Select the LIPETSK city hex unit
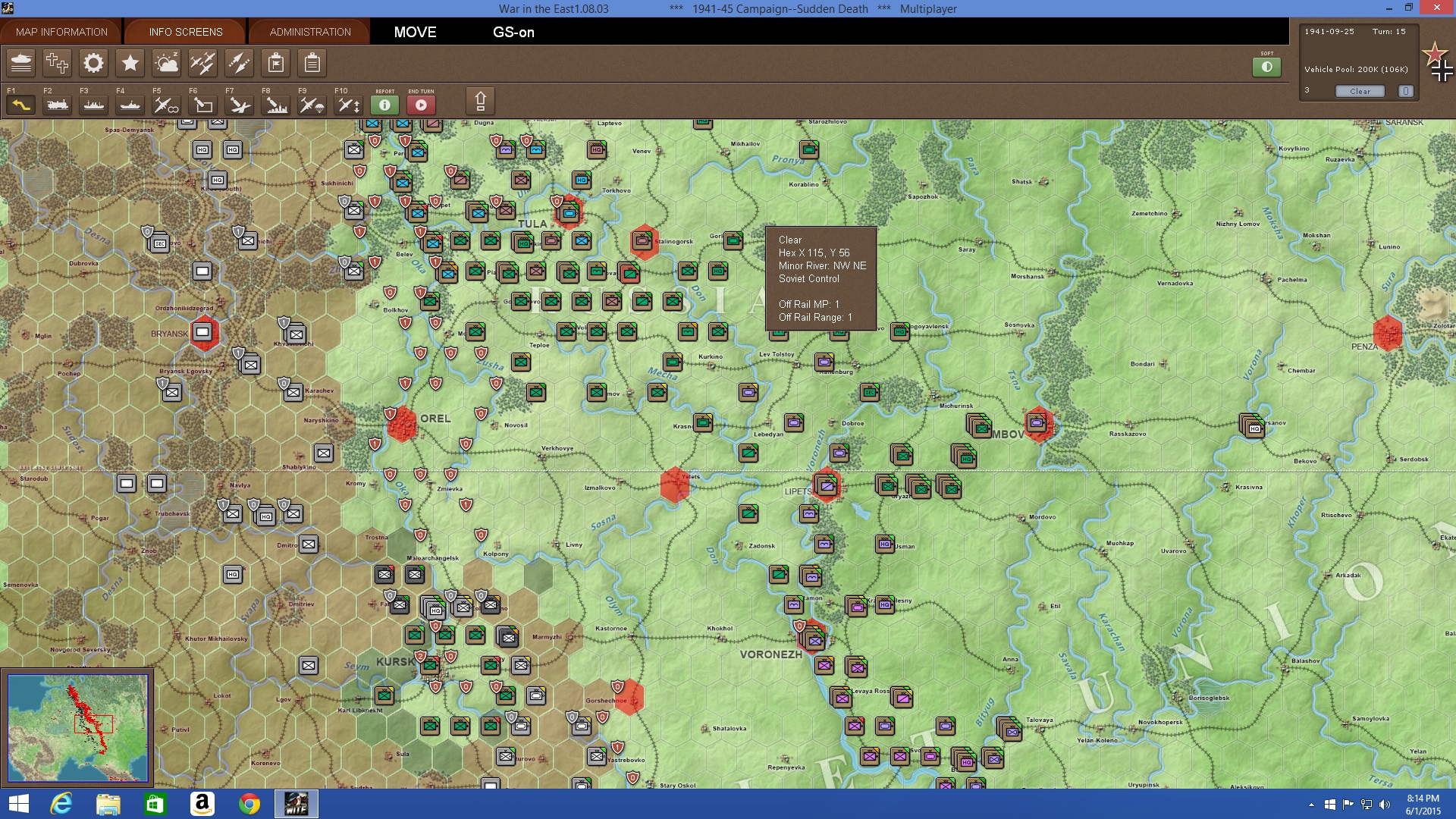The height and width of the screenshot is (819, 1456). tap(826, 485)
